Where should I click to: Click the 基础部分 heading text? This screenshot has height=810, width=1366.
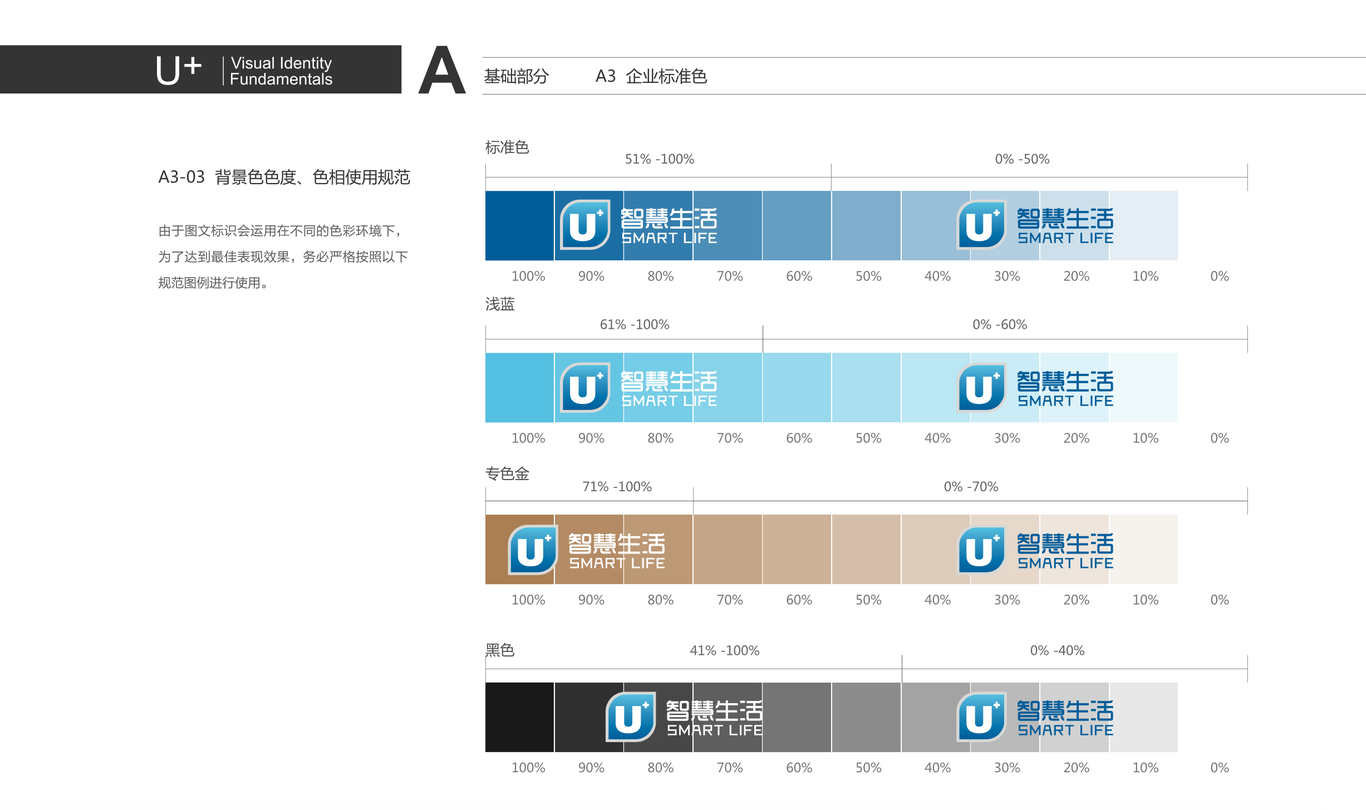pos(516,76)
